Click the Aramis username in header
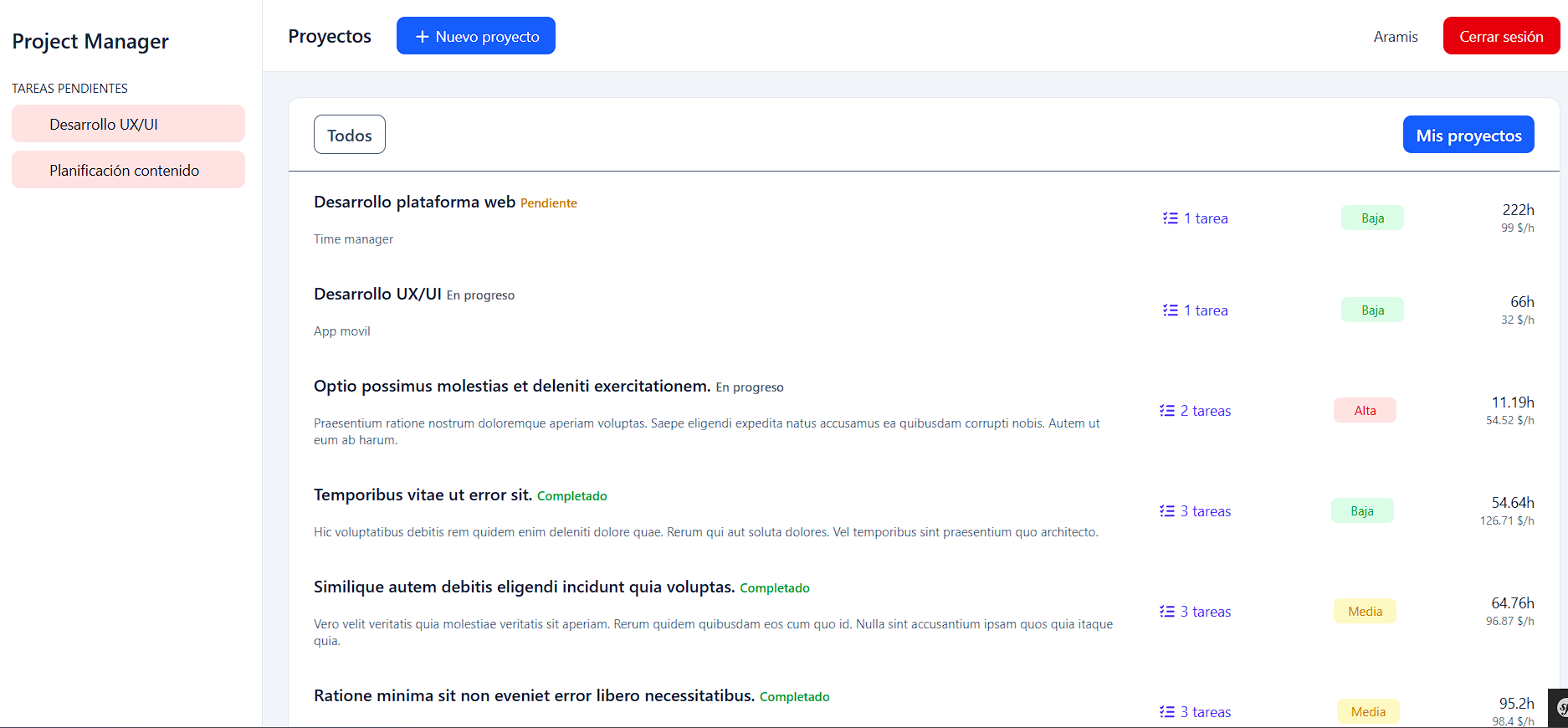1568x728 pixels. pos(1395,37)
